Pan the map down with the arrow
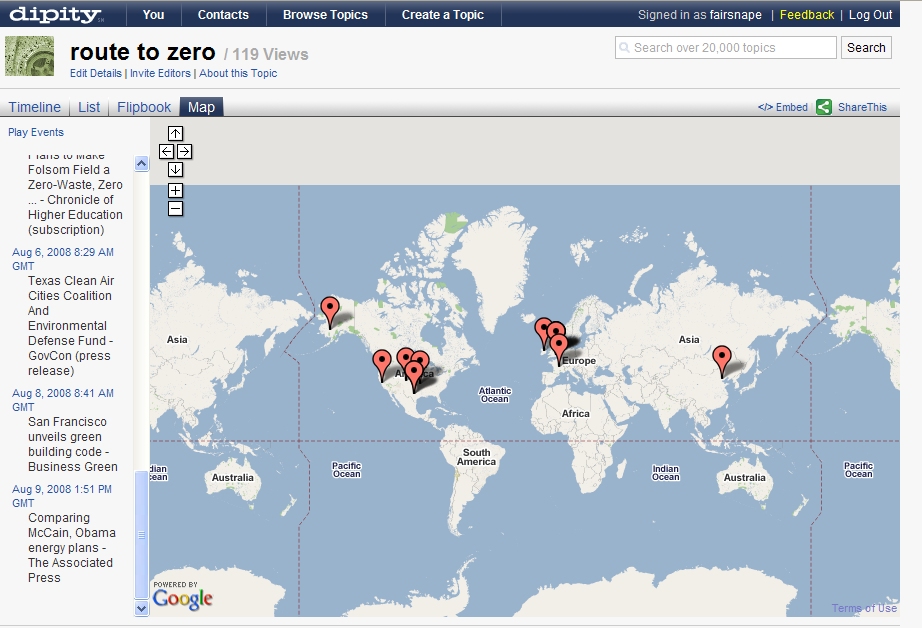This screenshot has height=628, width=922. (175, 170)
